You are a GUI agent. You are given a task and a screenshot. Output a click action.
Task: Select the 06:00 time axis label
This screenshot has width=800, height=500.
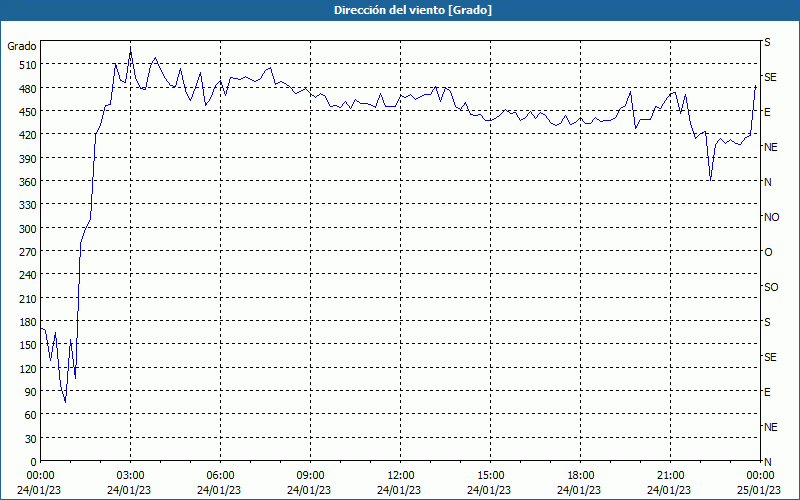pyautogui.click(x=220, y=476)
